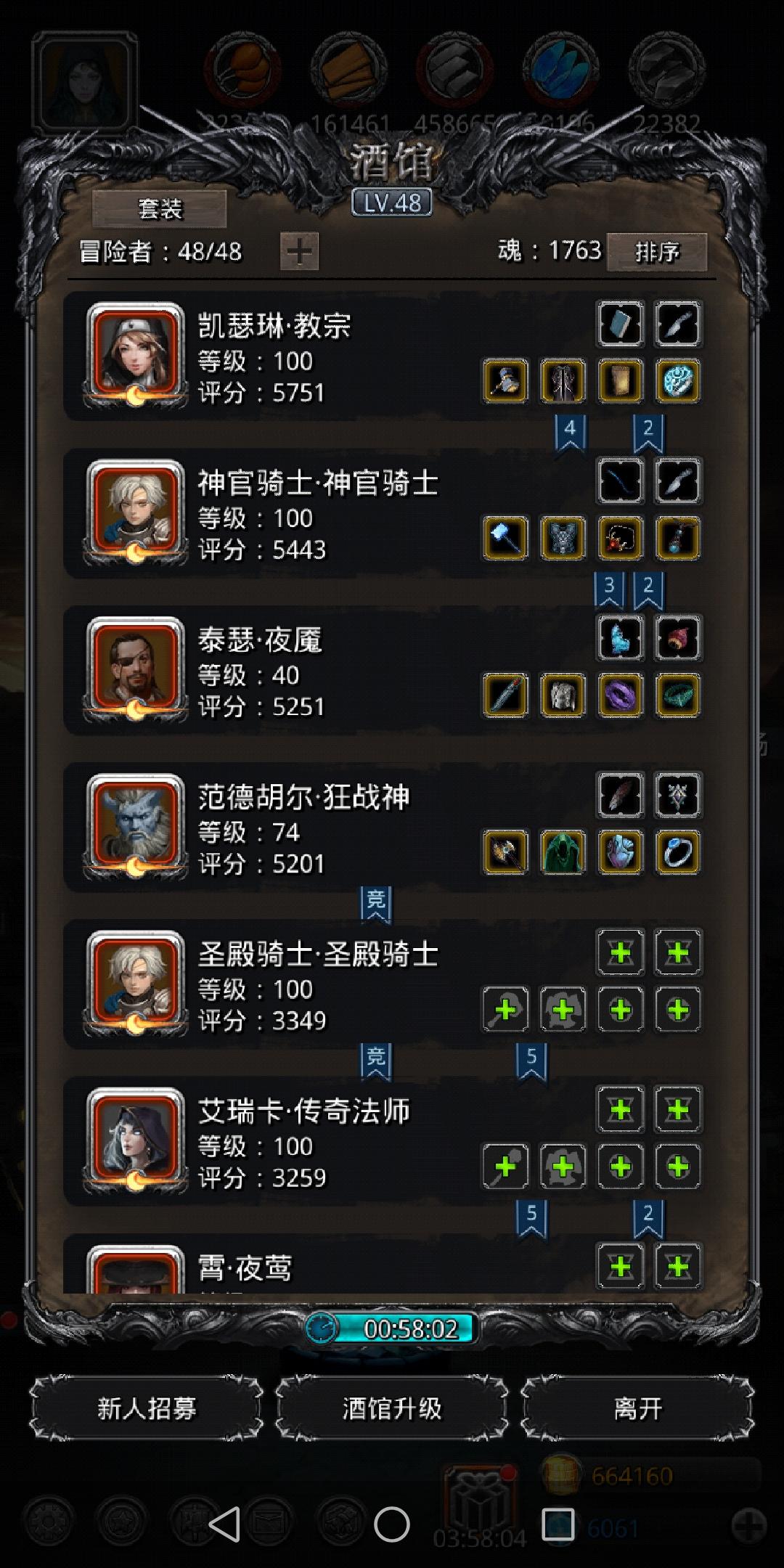Click the plus button to expand adventurer slots

coord(299,252)
